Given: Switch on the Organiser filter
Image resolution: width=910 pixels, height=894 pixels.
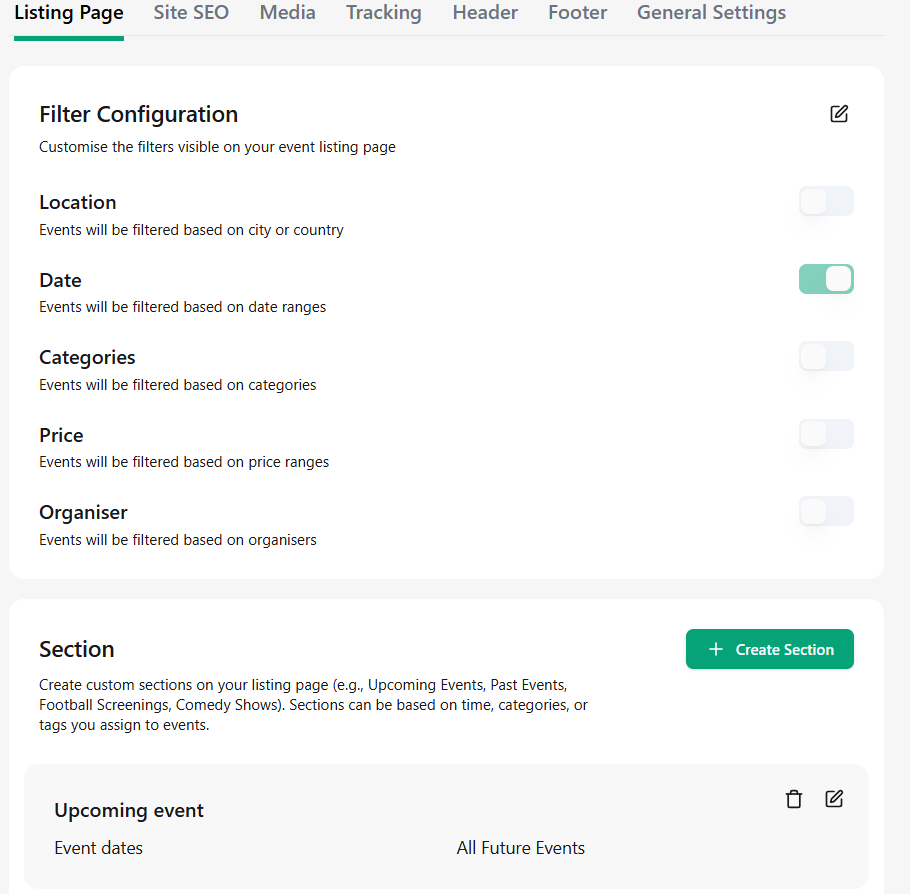Looking at the screenshot, I should click(826, 511).
